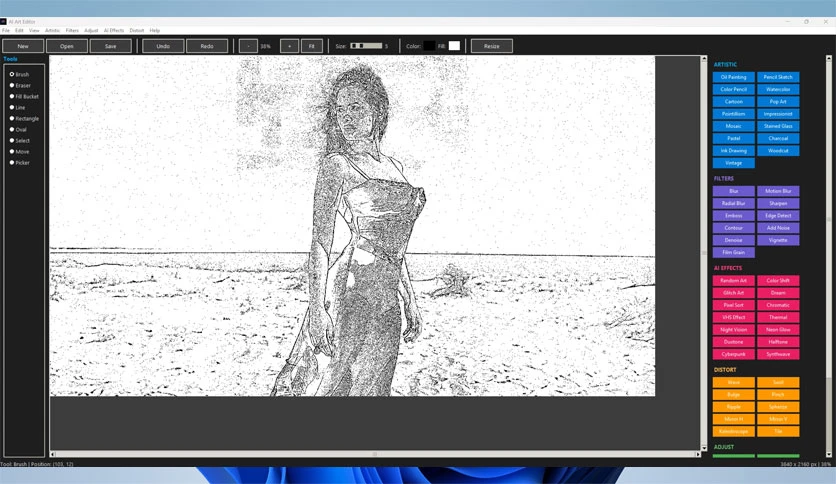Screen dimensions: 836x484
Task: Open the black Color swatch
Action: [429, 46]
